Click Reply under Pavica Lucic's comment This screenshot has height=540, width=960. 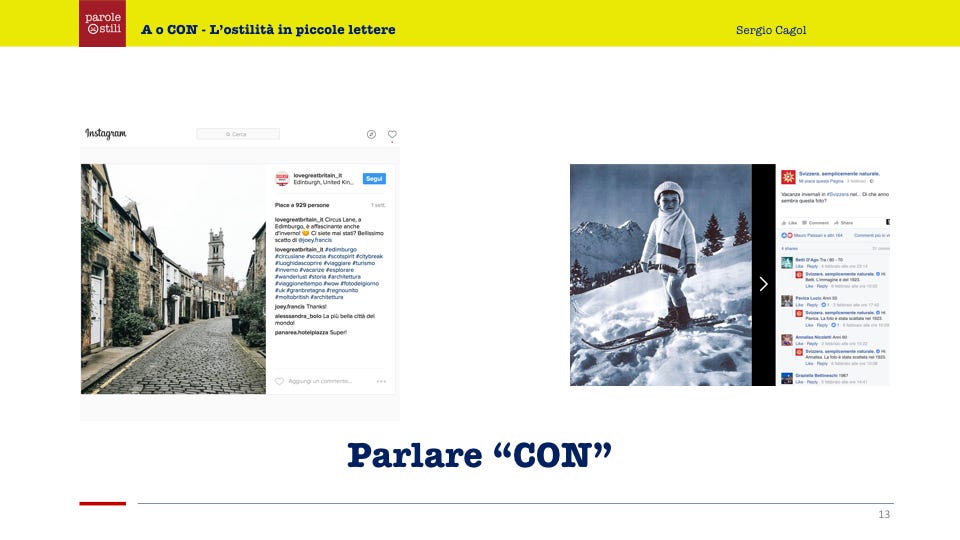pyautogui.click(x=812, y=304)
